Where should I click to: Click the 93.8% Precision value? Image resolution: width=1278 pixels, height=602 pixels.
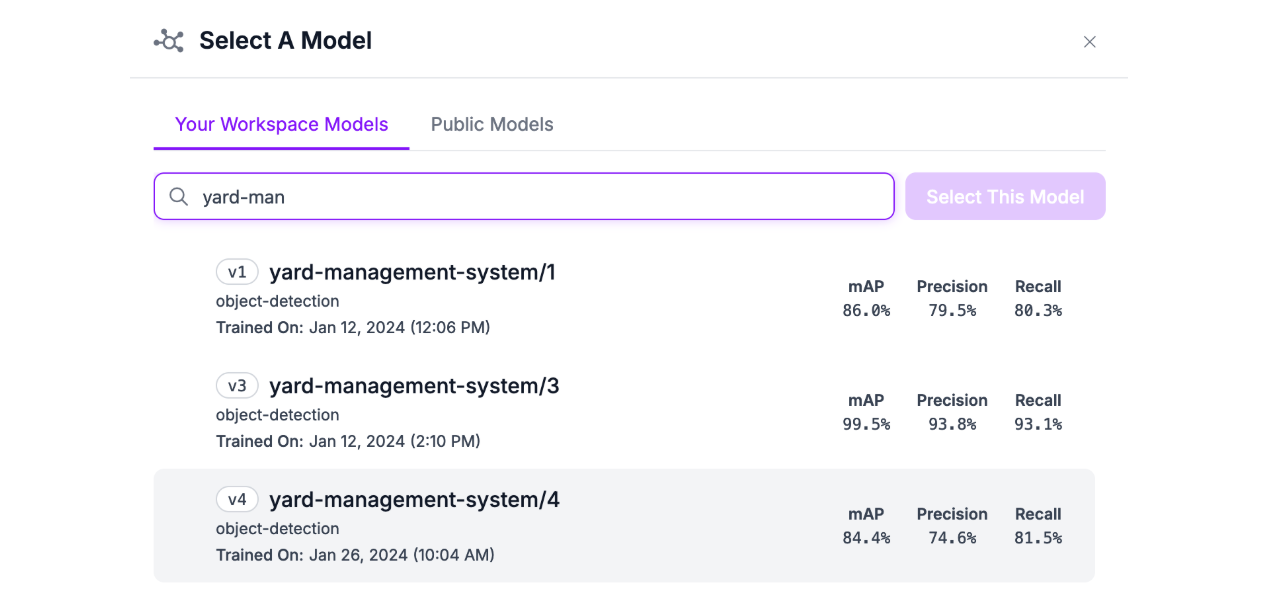point(952,424)
